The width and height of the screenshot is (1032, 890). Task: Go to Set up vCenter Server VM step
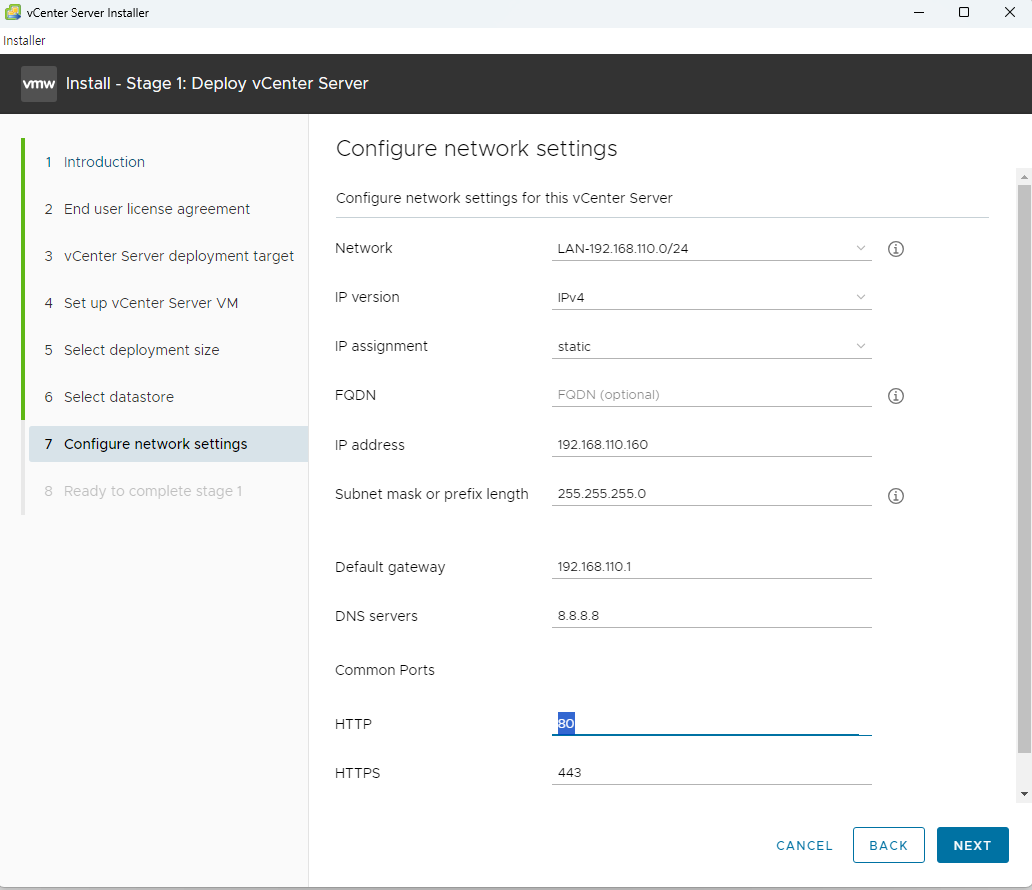click(151, 303)
